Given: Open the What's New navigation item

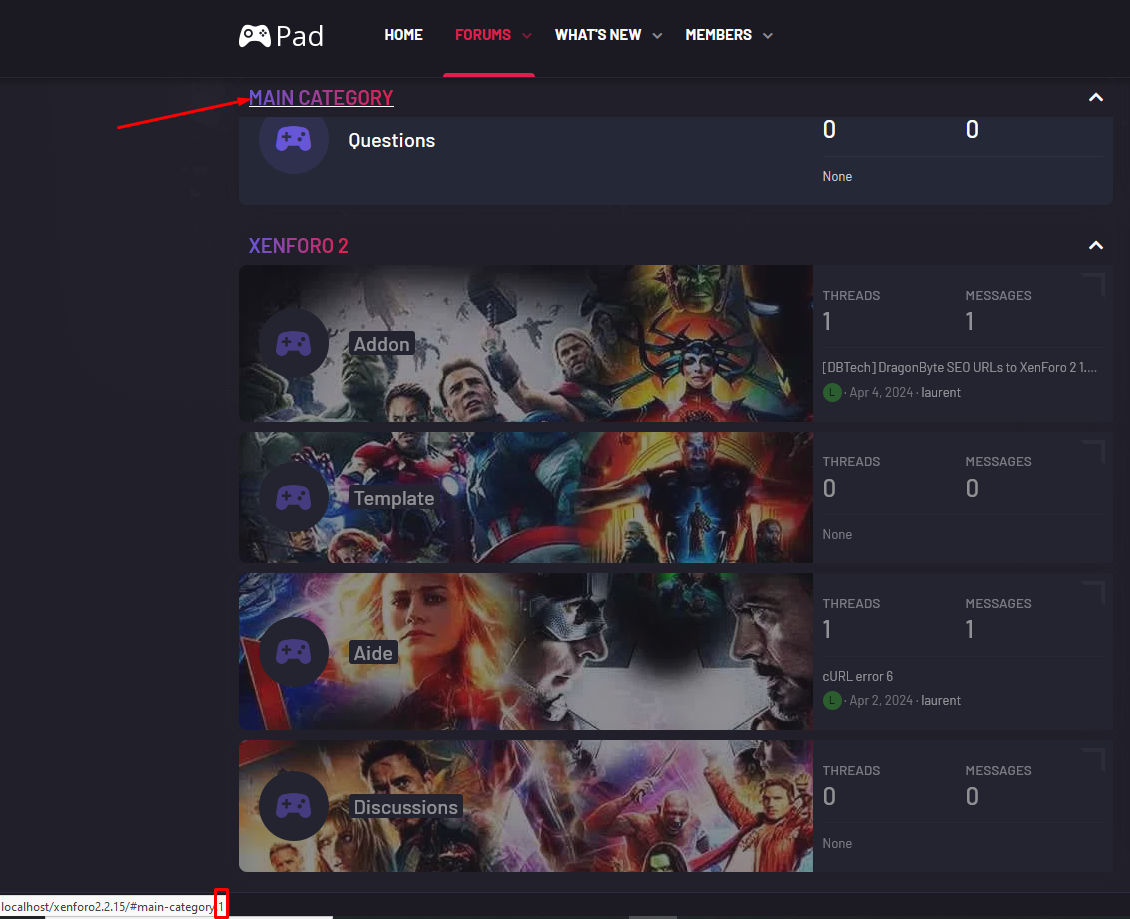Looking at the screenshot, I should pos(598,35).
